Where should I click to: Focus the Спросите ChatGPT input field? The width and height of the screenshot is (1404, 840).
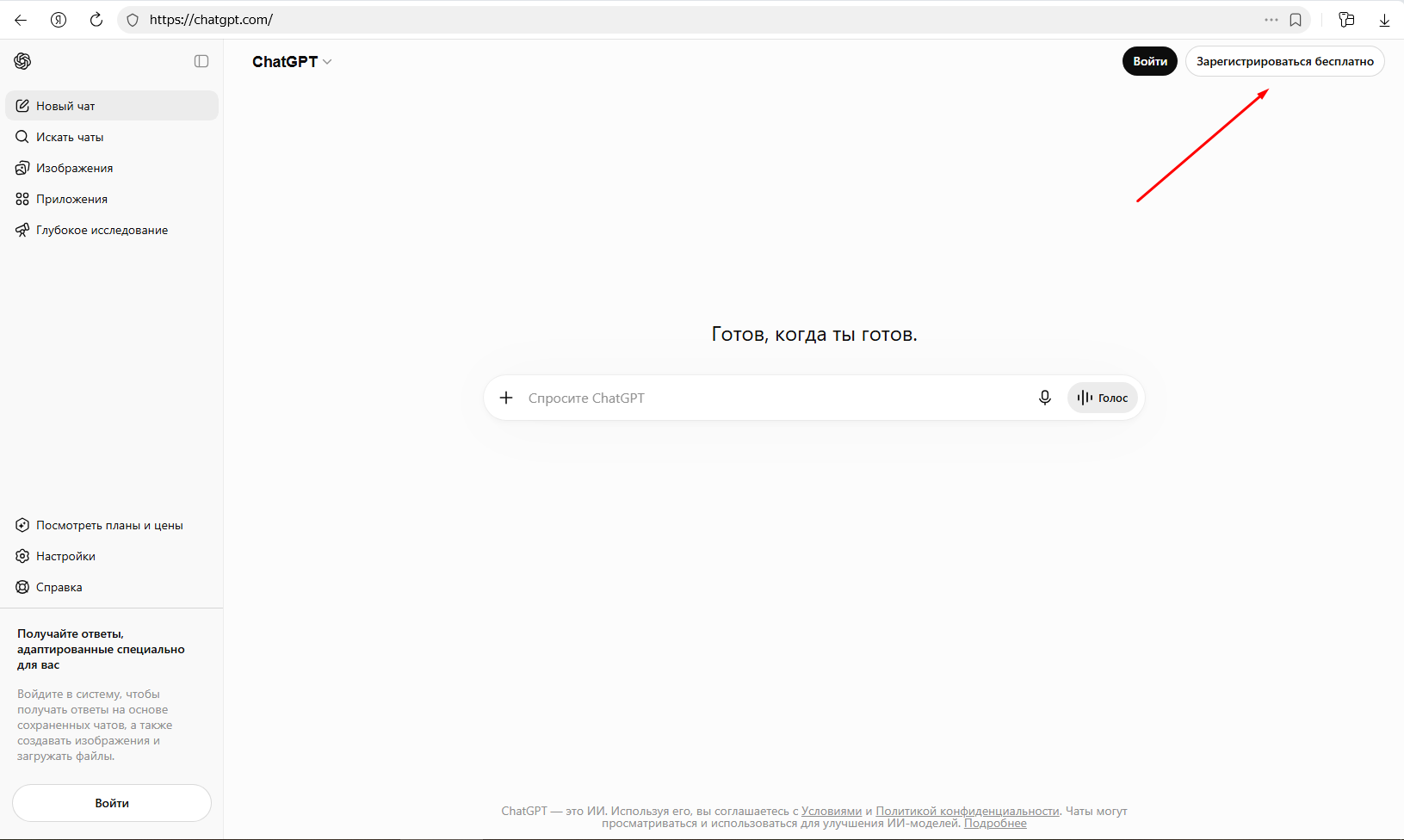click(775, 398)
